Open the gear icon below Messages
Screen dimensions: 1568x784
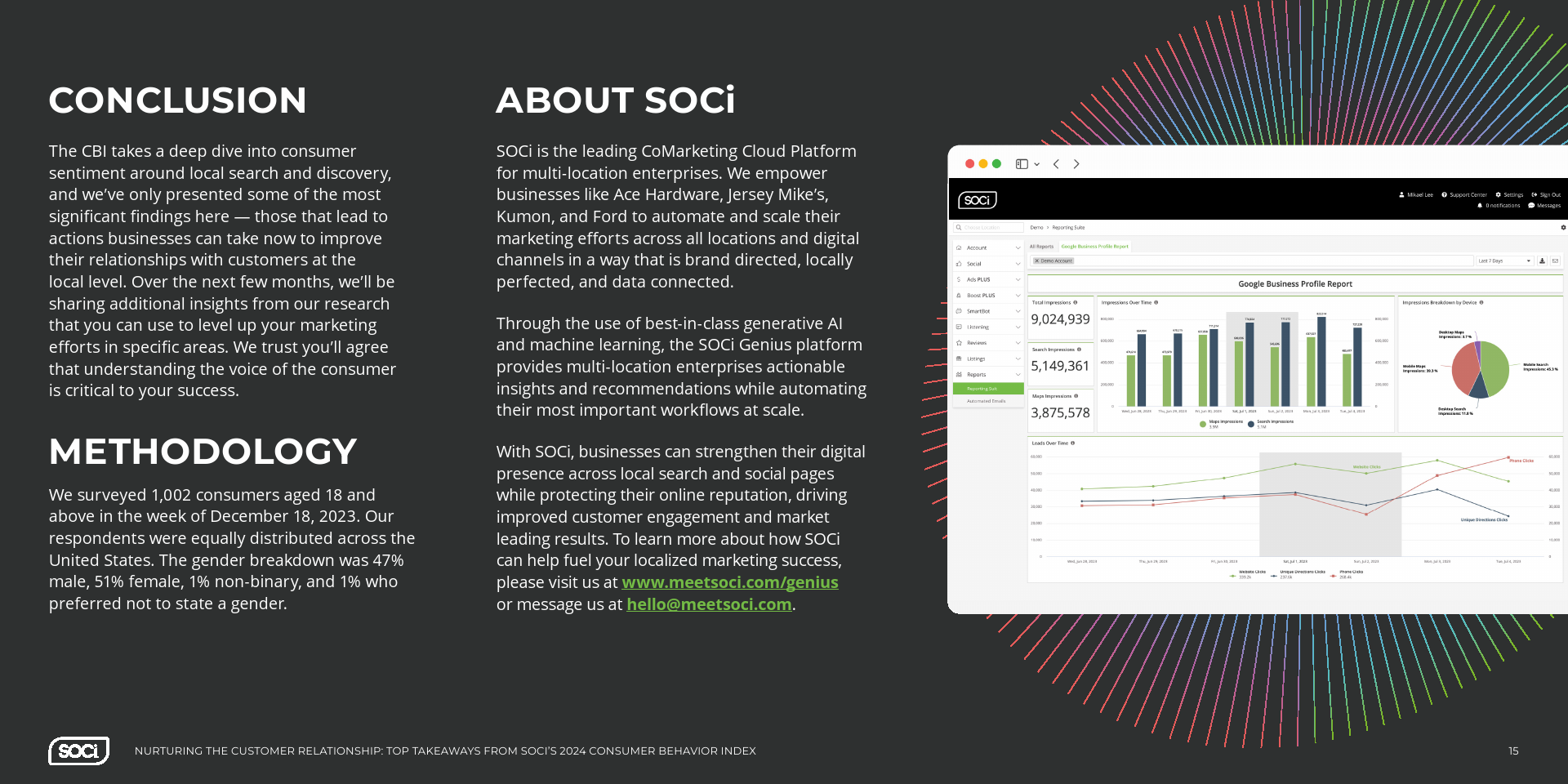pos(1563,228)
